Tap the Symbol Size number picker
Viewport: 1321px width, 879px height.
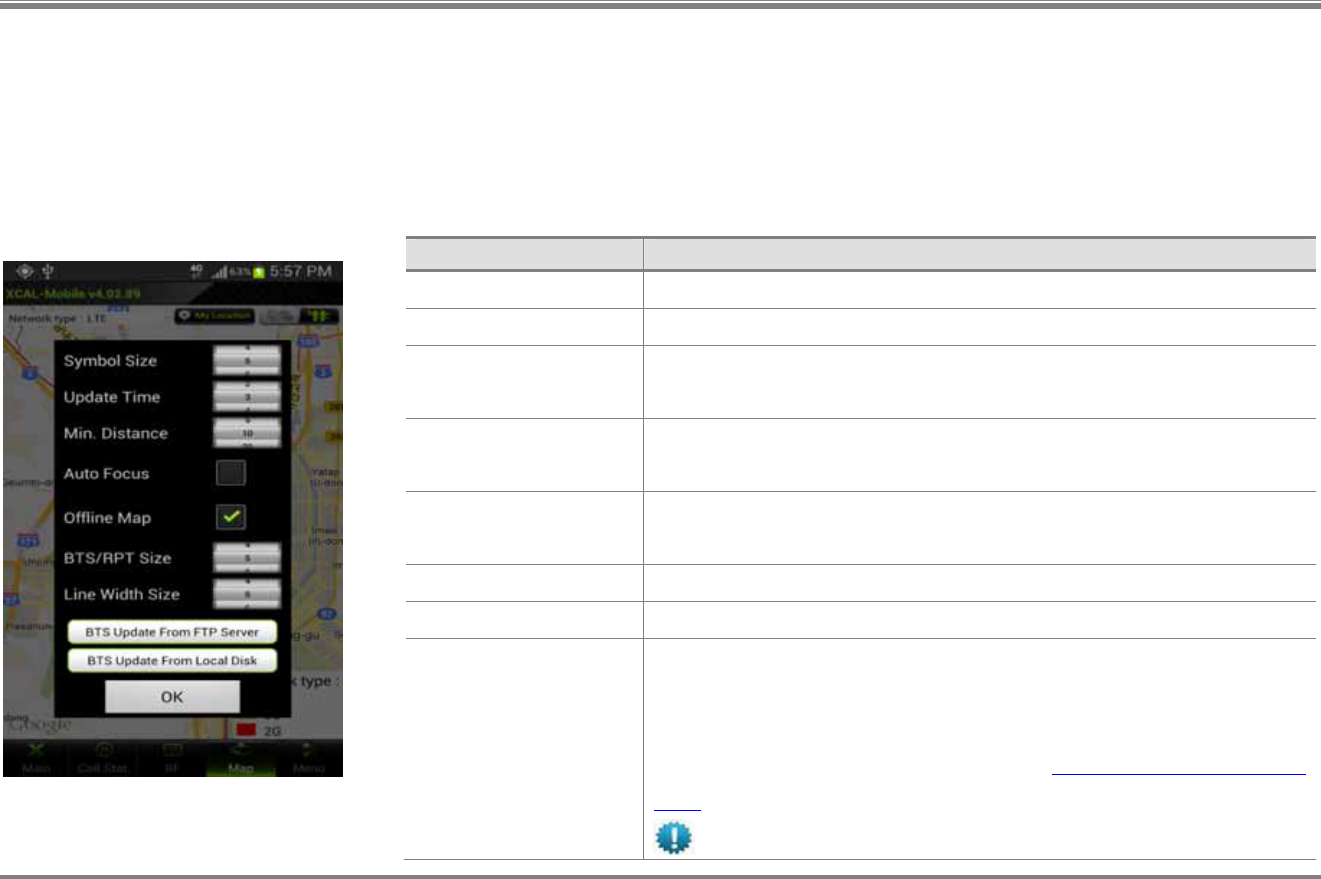tap(248, 360)
